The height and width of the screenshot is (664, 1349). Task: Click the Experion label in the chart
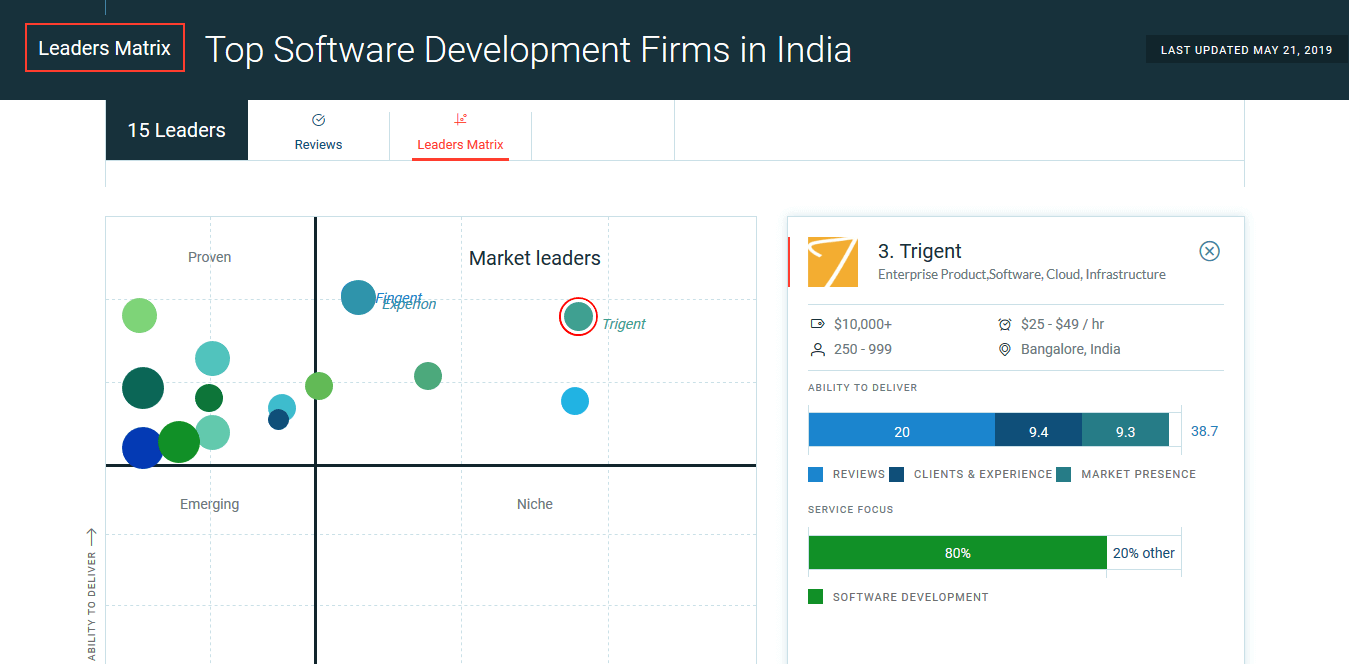pos(410,305)
